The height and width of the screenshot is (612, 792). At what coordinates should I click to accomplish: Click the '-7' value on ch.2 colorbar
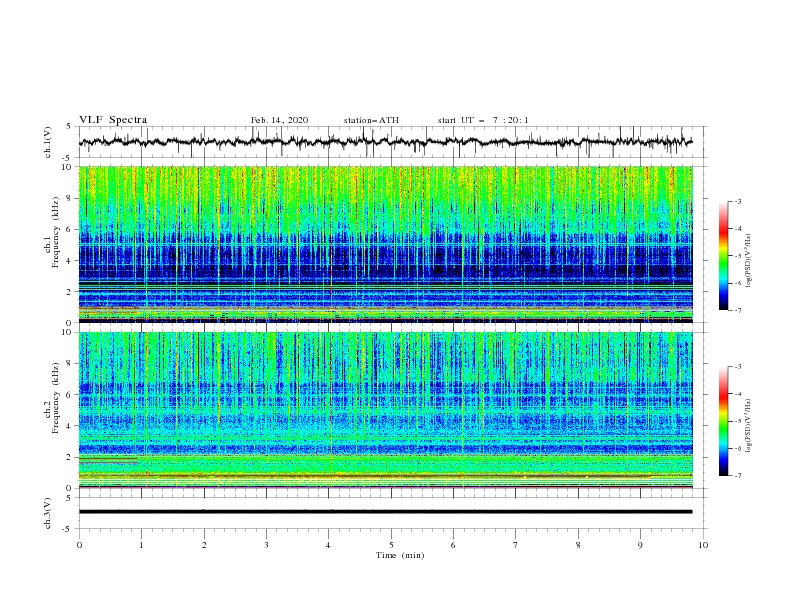click(738, 476)
